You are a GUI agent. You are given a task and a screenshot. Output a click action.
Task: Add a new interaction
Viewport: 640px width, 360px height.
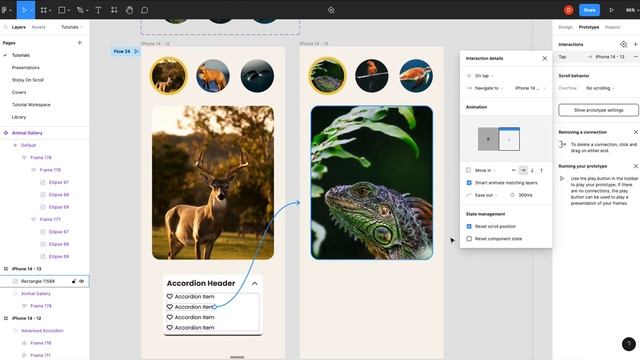pyautogui.click(x=636, y=44)
